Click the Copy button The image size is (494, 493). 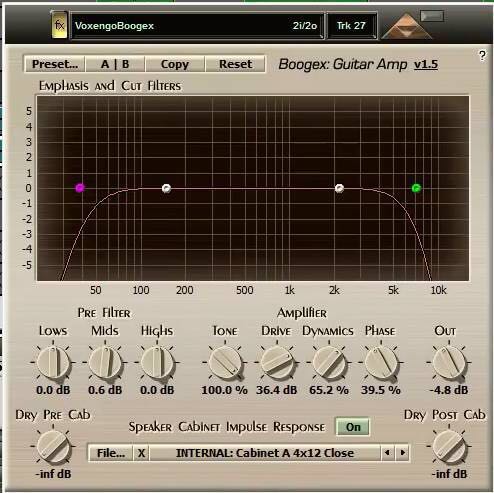(175, 64)
